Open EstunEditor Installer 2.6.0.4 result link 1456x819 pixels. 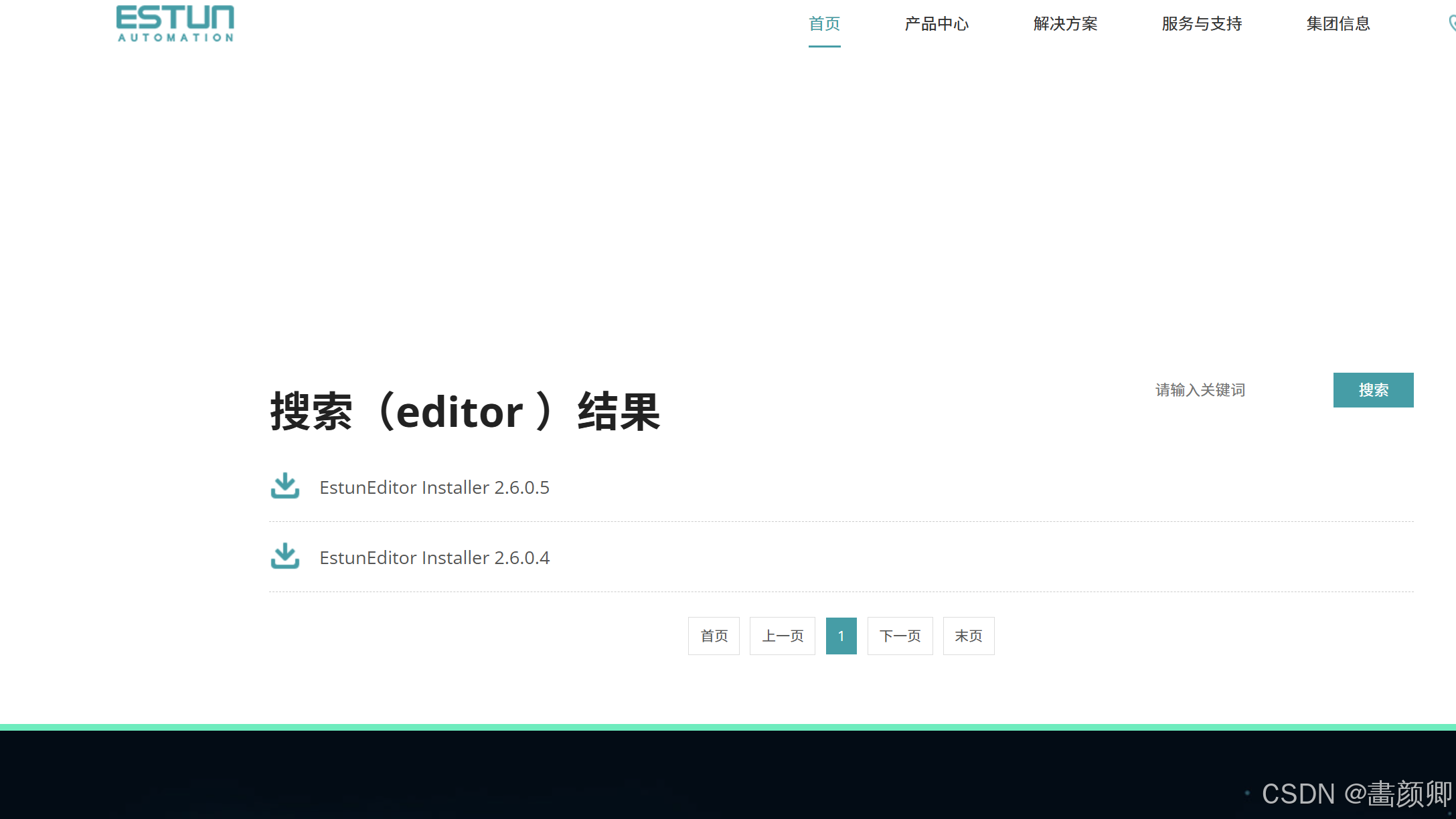coord(434,558)
